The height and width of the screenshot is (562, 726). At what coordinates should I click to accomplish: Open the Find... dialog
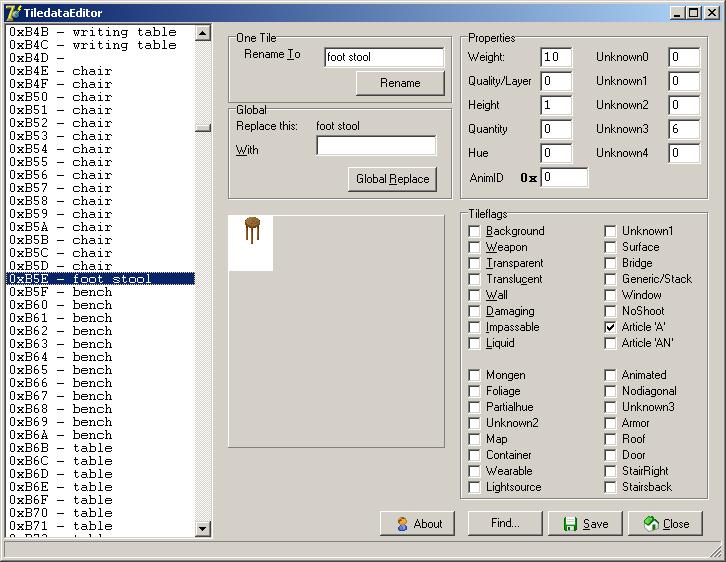[x=505, y=523]
